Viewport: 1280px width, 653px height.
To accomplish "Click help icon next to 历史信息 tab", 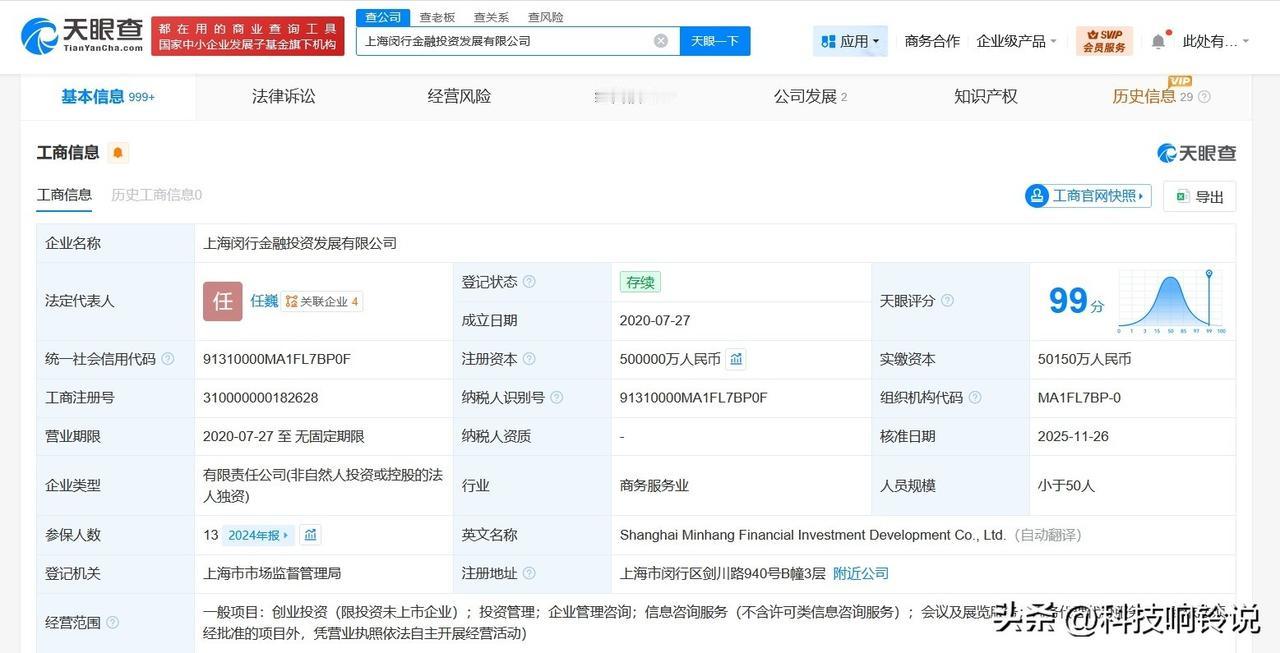I will point(1204,97).
